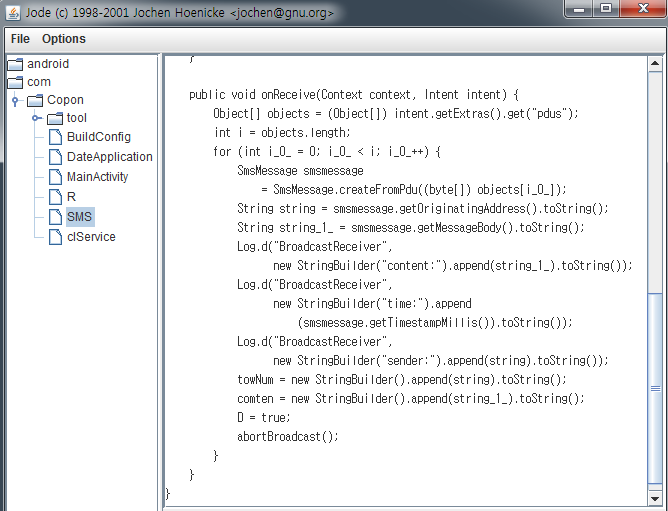Click the vertical scrollbar up arrow

coord(655,62)
